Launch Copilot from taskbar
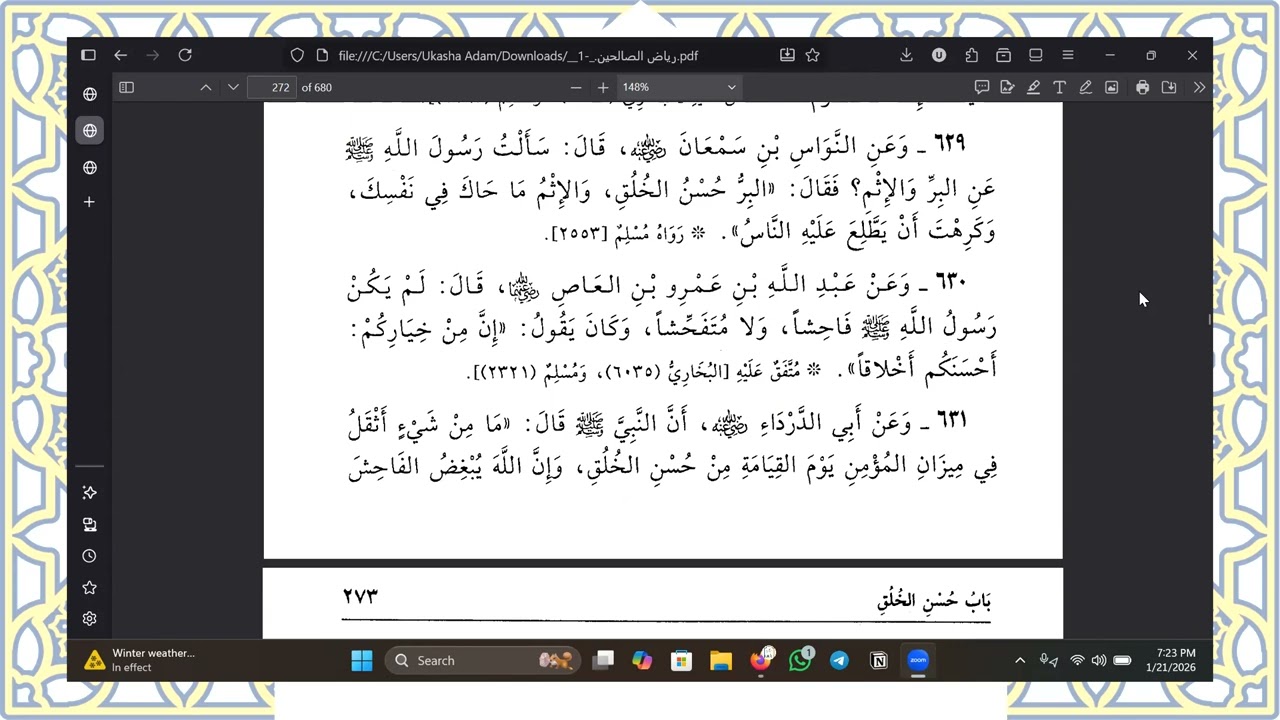The image size is (1280, 720). click(x=642, y=660)
